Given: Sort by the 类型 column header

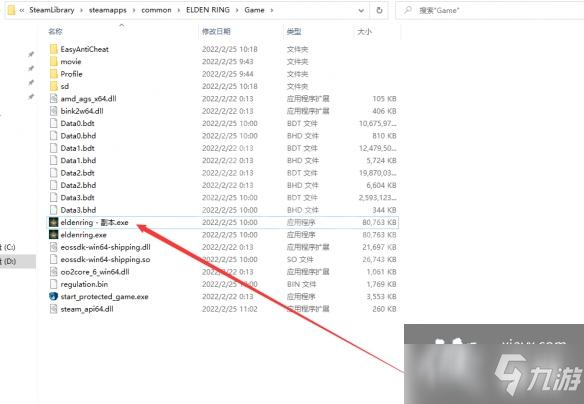Looking at the screenshot, I should coord(294,32).
